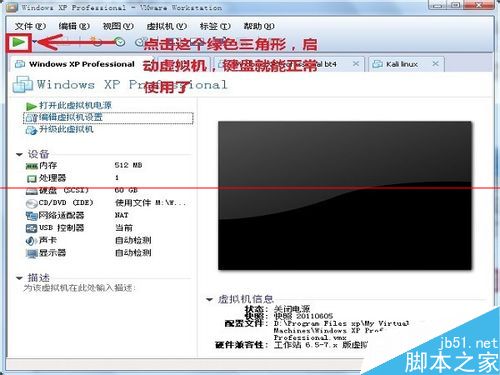500x375 pixels.
Task: Click the 512 MB memory value
Action: [x=128, y=165]
